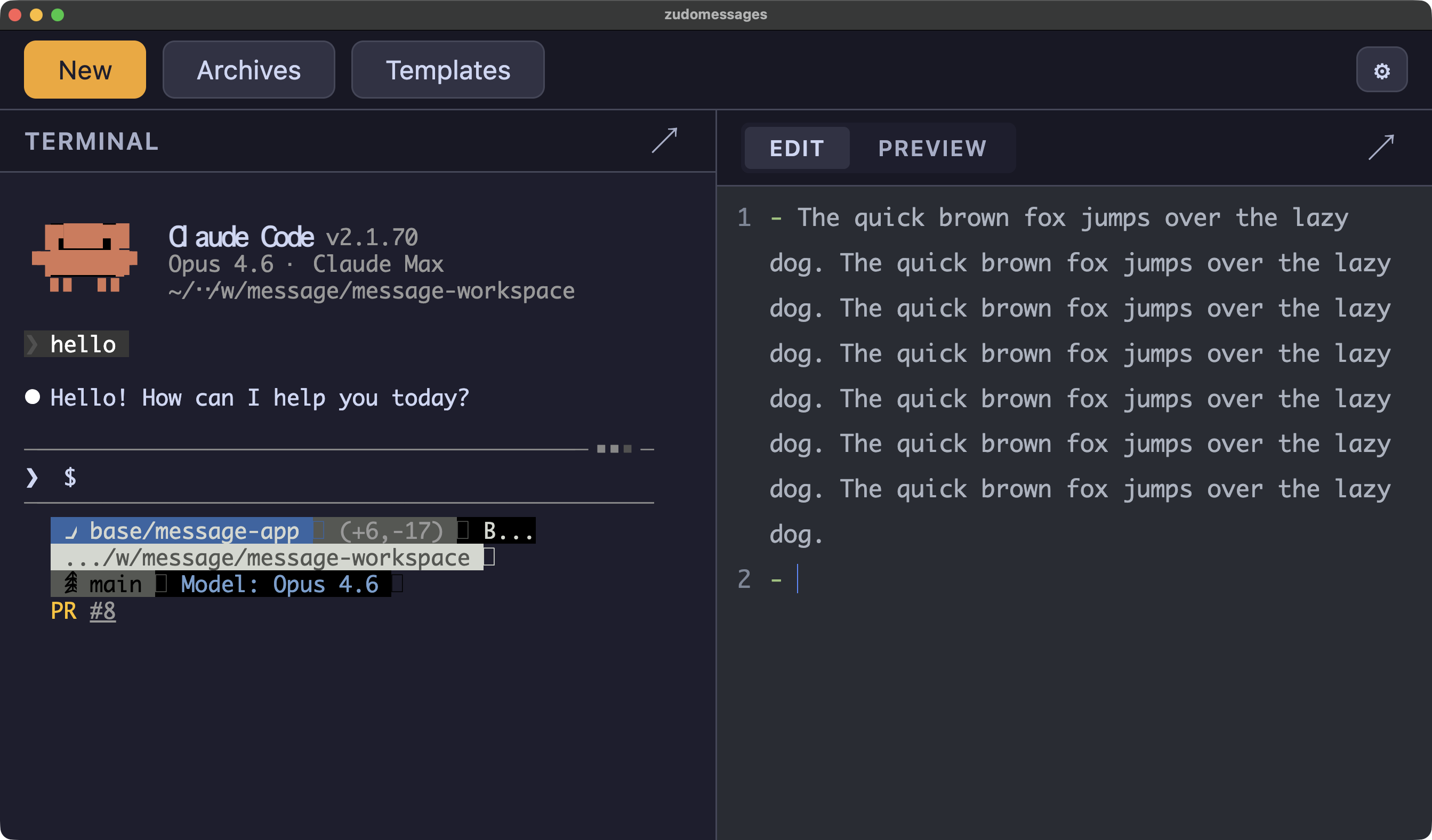Expand the Terminal panel with arrow icon
The width and height of the screenshot is (1432, 840).
pyautogui.click(x=664, y=140)
